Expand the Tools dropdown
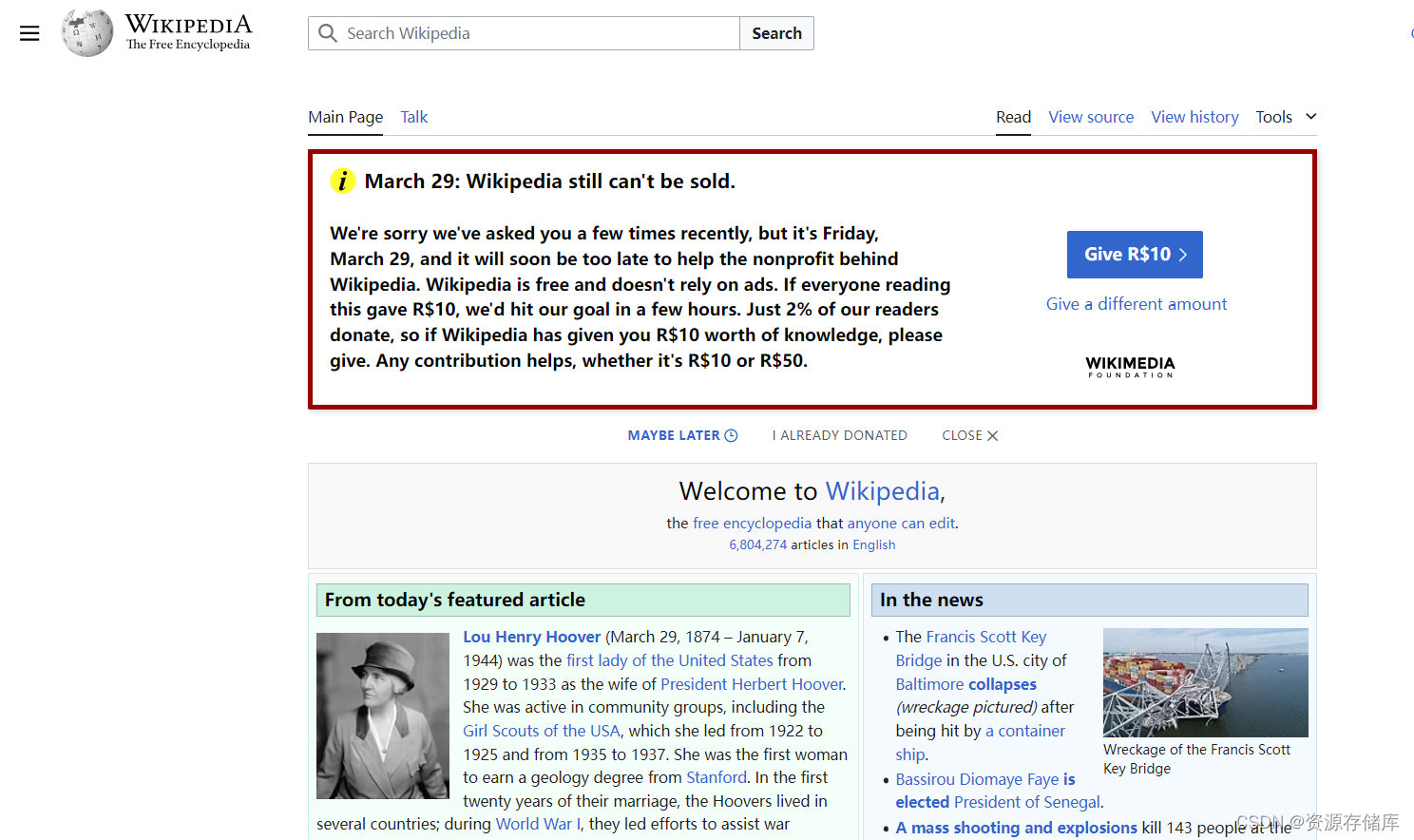 [1285, 116]
